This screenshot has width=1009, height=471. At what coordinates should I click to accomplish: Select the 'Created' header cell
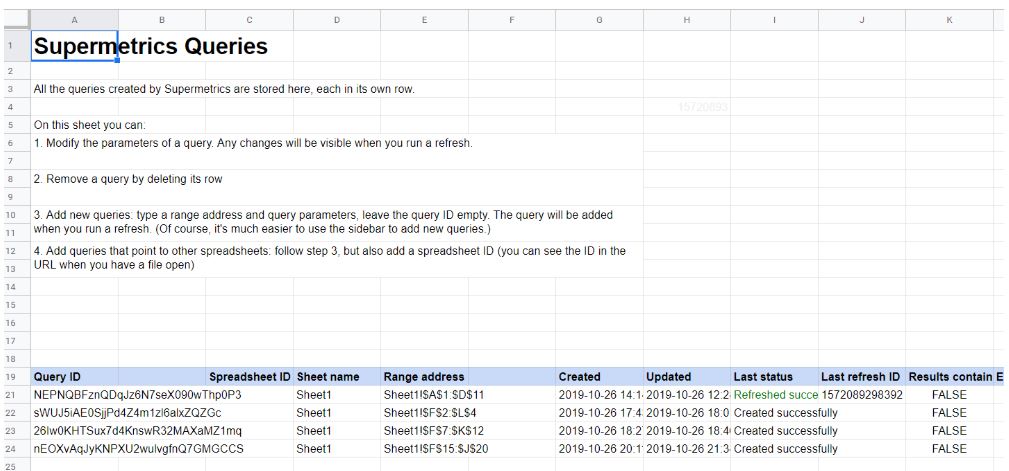click(600, 376)
